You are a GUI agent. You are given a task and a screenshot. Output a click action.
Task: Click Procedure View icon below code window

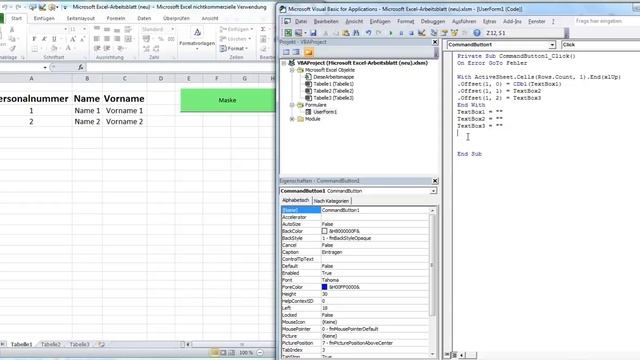click(x=448, y=355)
